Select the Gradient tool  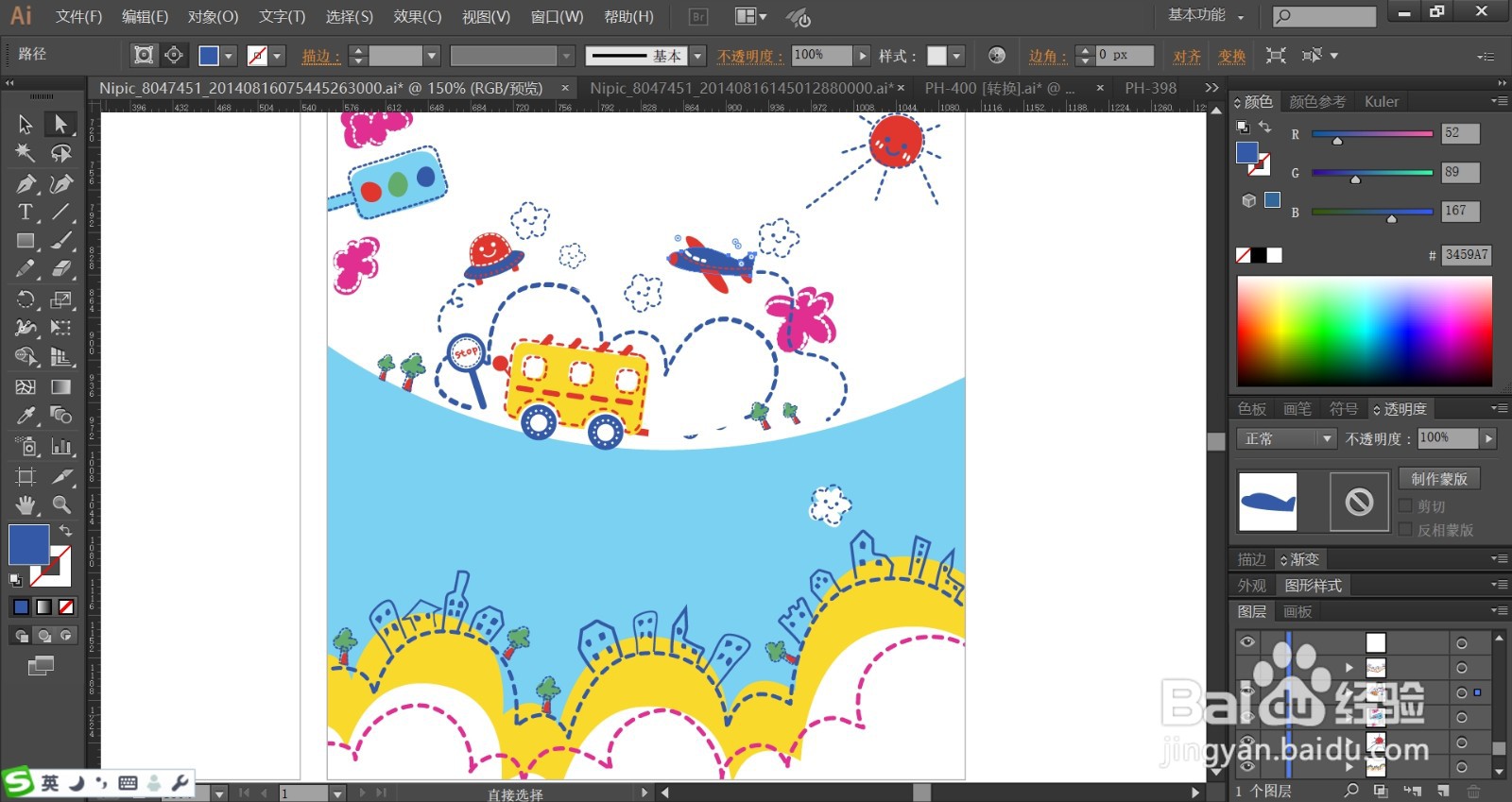pos(61,386)
